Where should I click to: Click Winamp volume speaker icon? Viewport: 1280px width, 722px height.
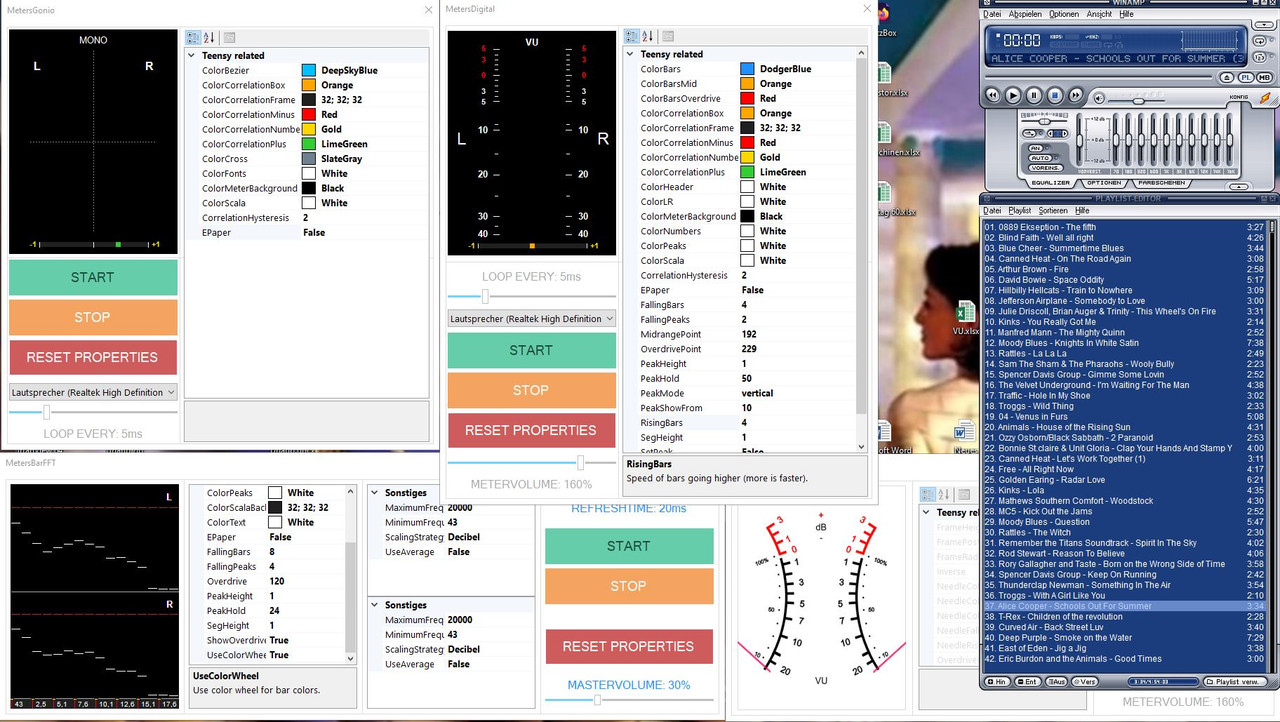point(1099,98)
